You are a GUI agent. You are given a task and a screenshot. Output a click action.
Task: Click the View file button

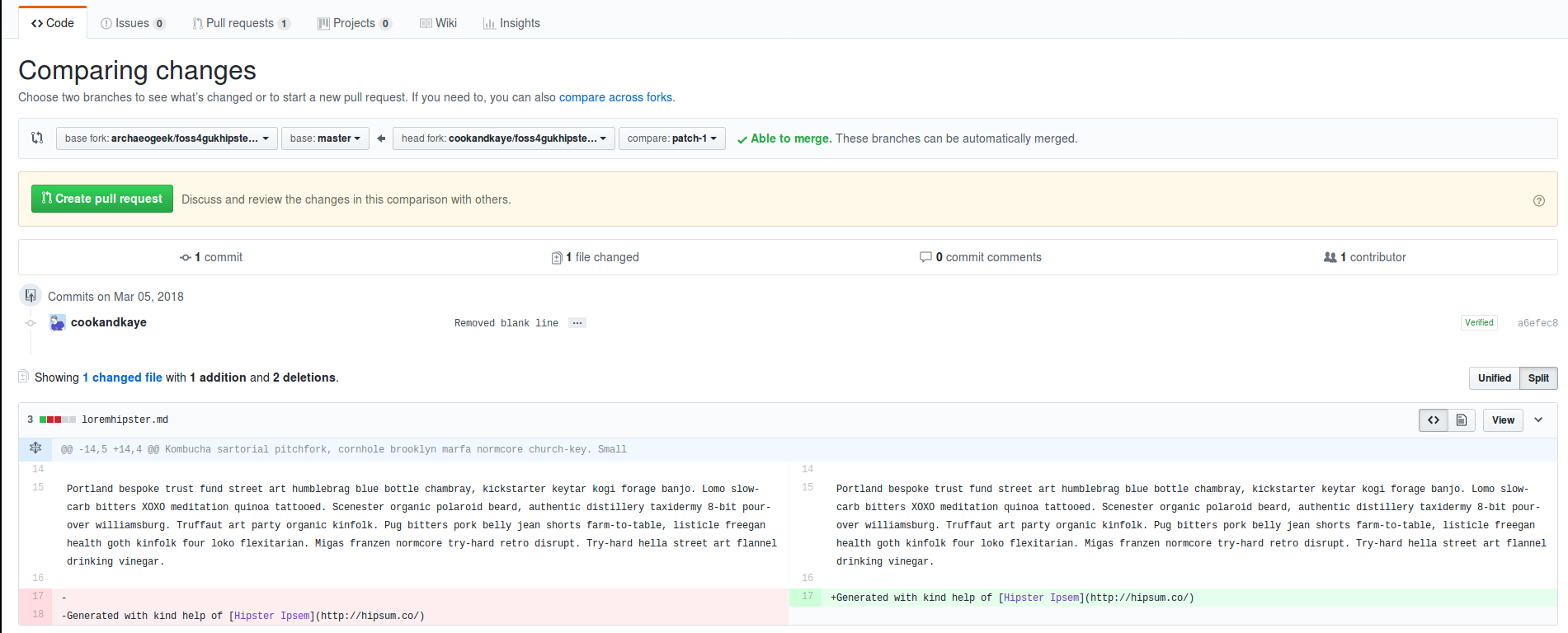coord(1503,420)
